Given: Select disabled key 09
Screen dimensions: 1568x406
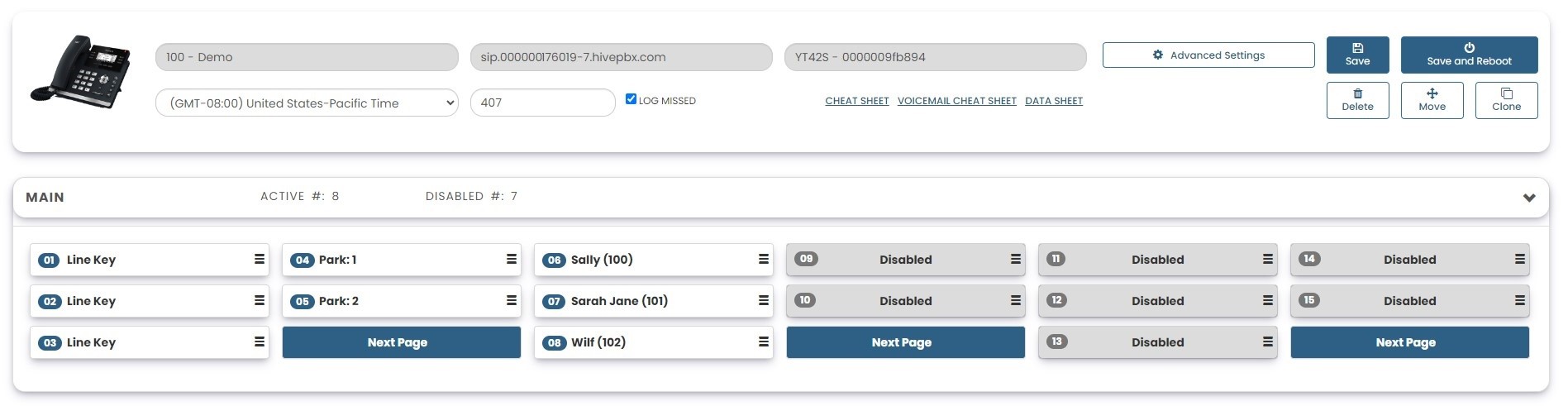Looking at the screenshot, I should click(906, 260).
